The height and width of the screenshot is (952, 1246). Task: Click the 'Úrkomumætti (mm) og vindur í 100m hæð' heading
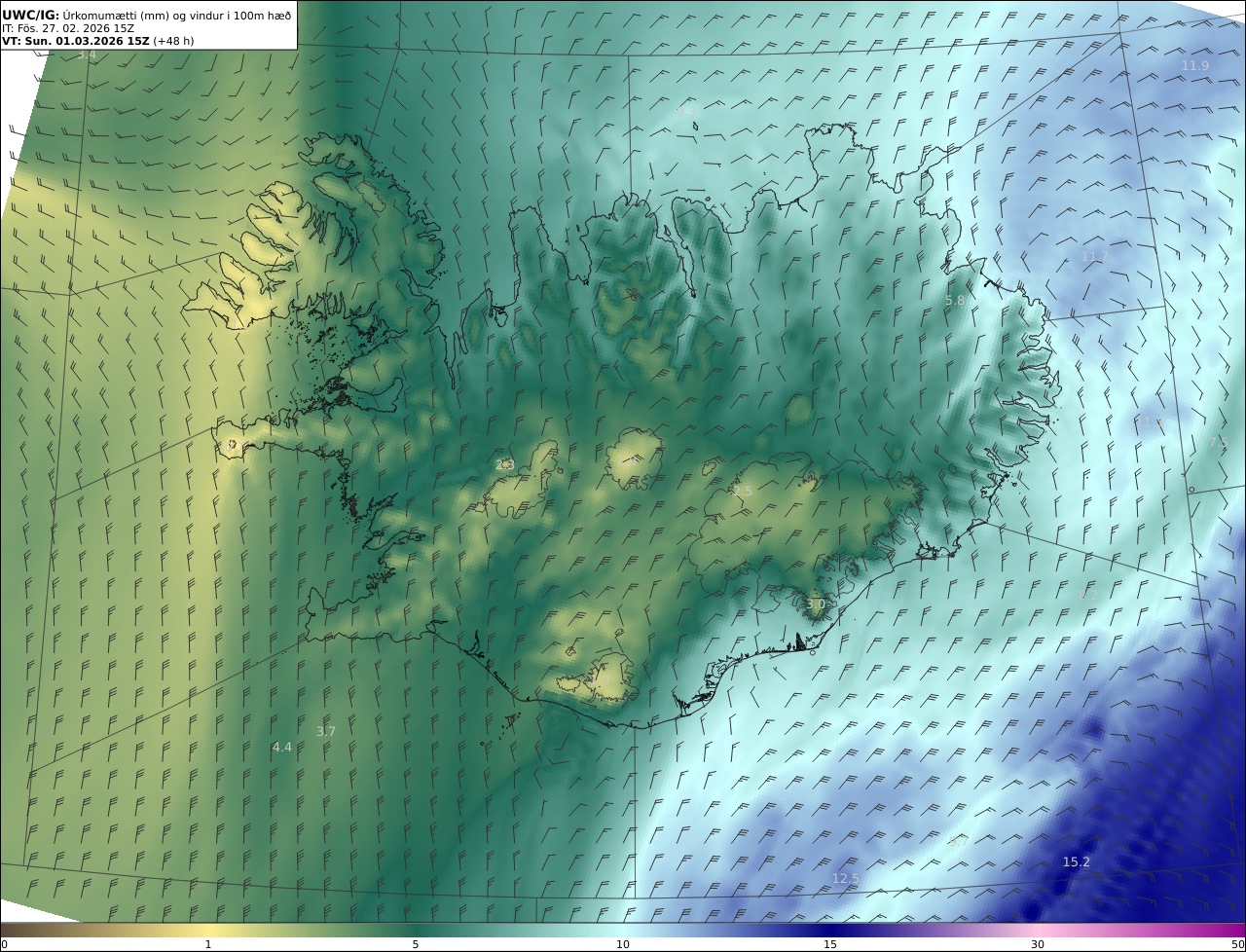(177, 15)
